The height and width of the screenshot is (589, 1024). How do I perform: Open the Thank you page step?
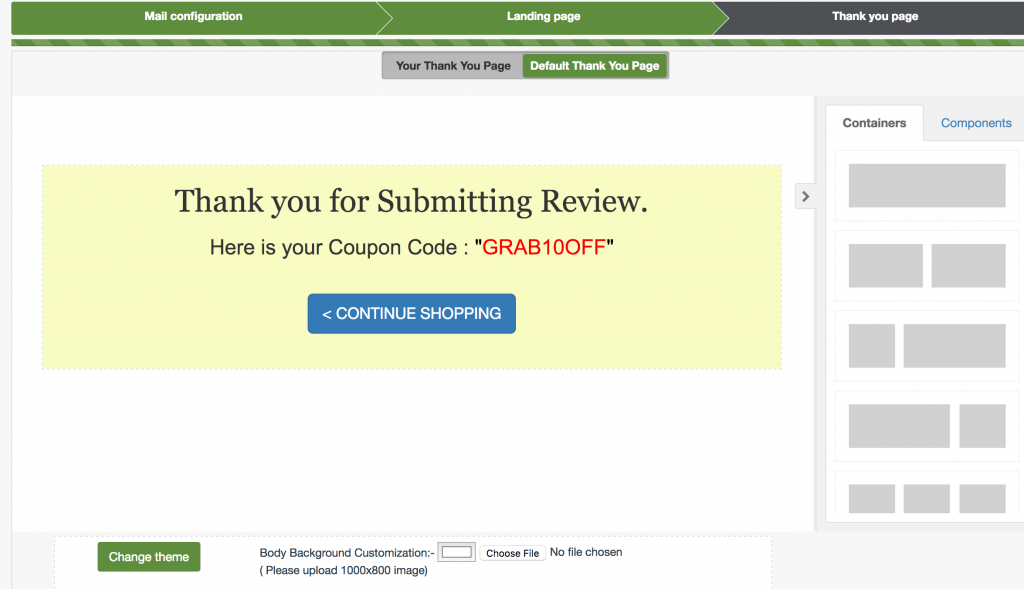coord(874,16)
